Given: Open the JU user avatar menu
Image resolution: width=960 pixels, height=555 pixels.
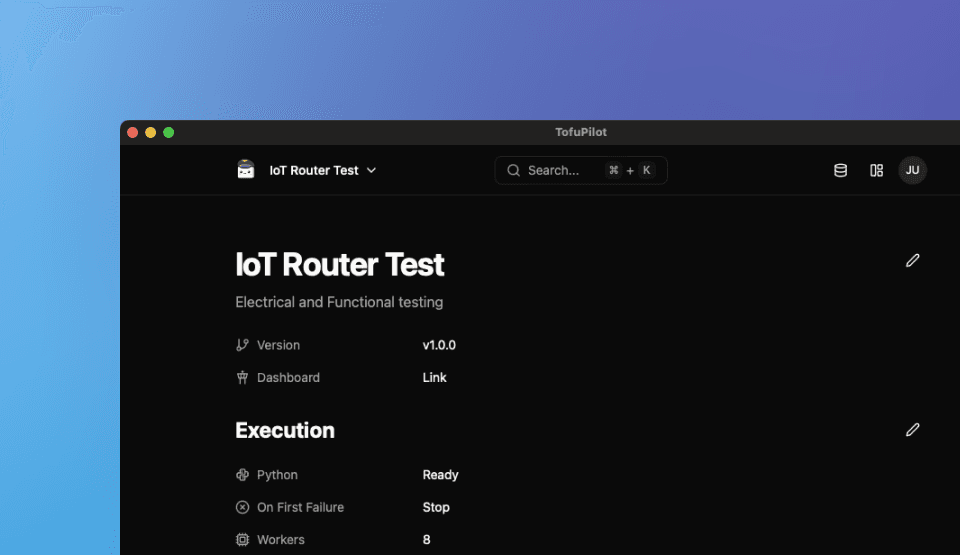Looking at the screenshot, I should pos(912,171).
